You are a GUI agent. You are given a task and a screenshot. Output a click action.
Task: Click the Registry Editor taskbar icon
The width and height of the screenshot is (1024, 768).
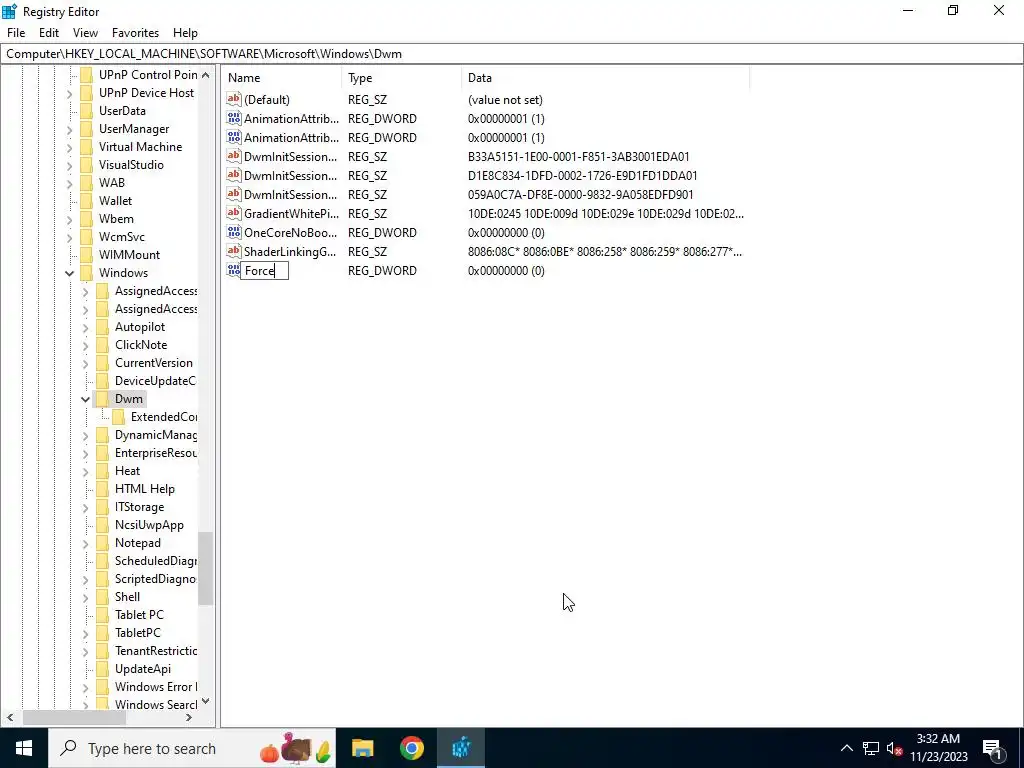[461, 748]
